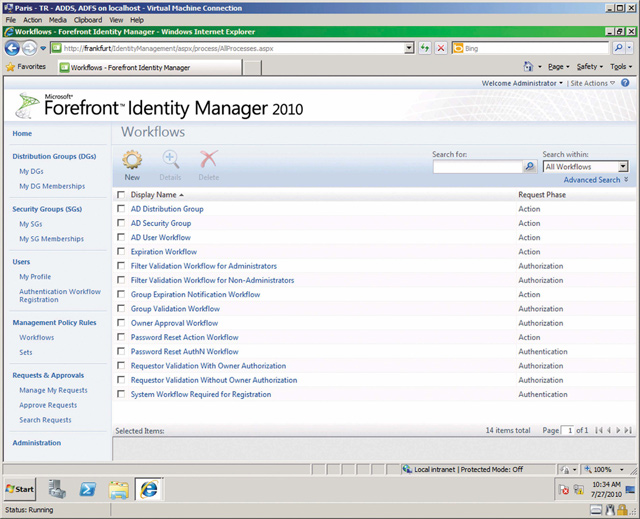Open Server Manager from the taskbar
This screenshot has height=519, width=640.
tap(57, 489)
